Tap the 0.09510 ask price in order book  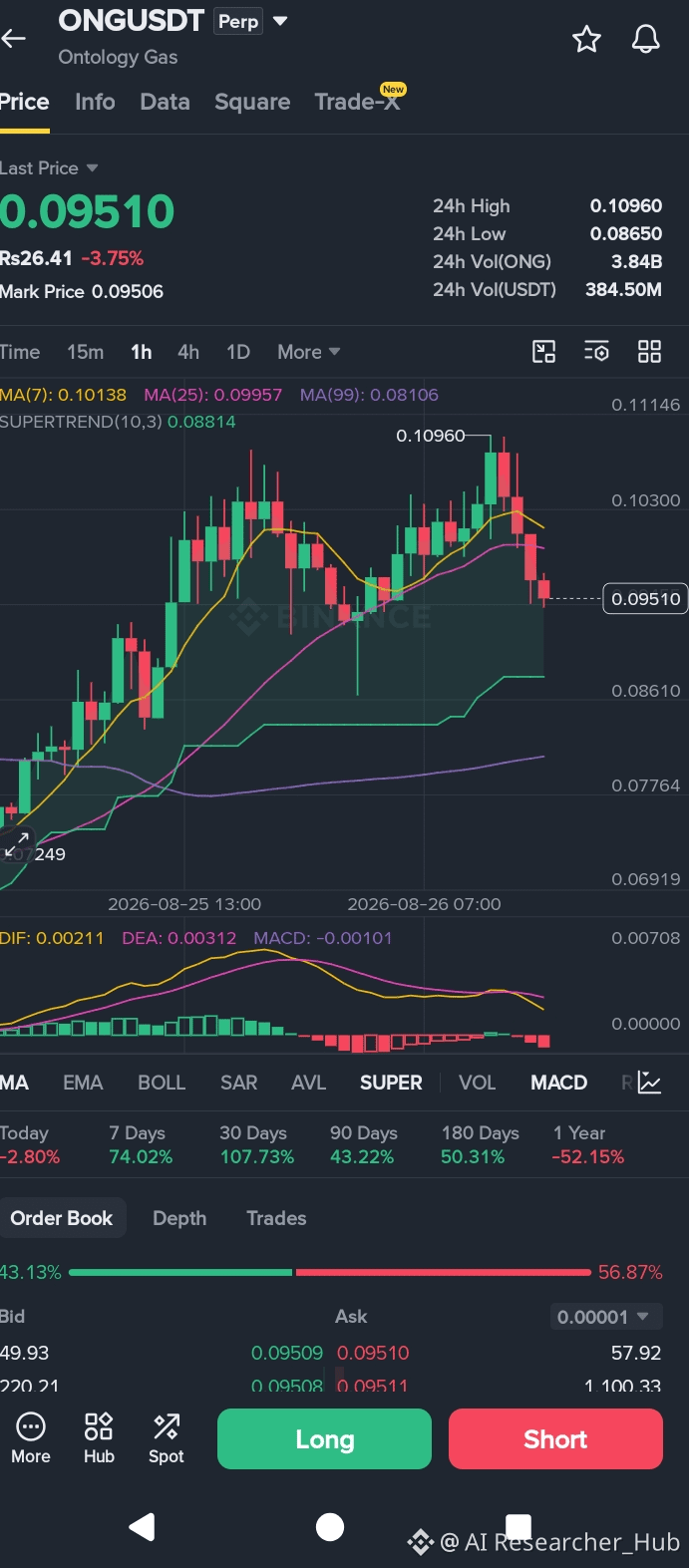coord(373,1353)
